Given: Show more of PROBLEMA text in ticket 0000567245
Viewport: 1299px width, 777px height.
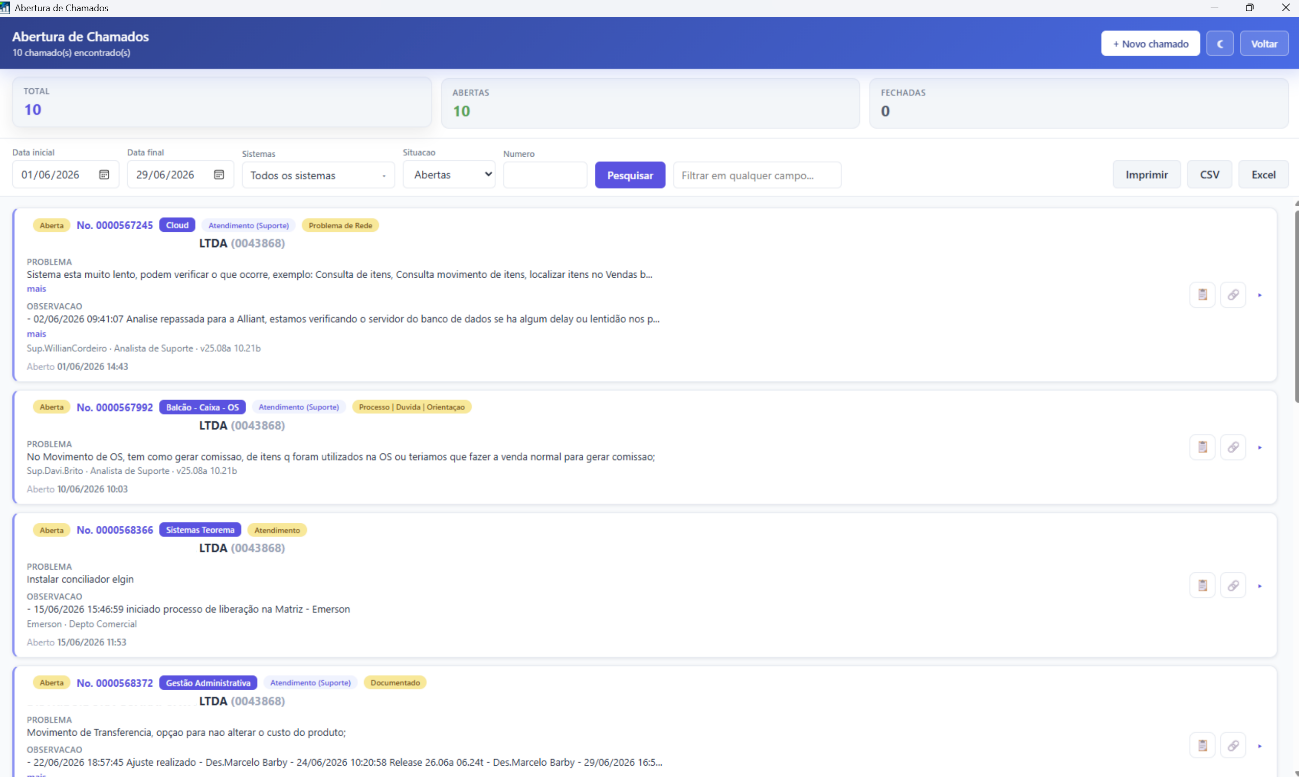Looking at the screenshot, I should [x=36, y=289].
